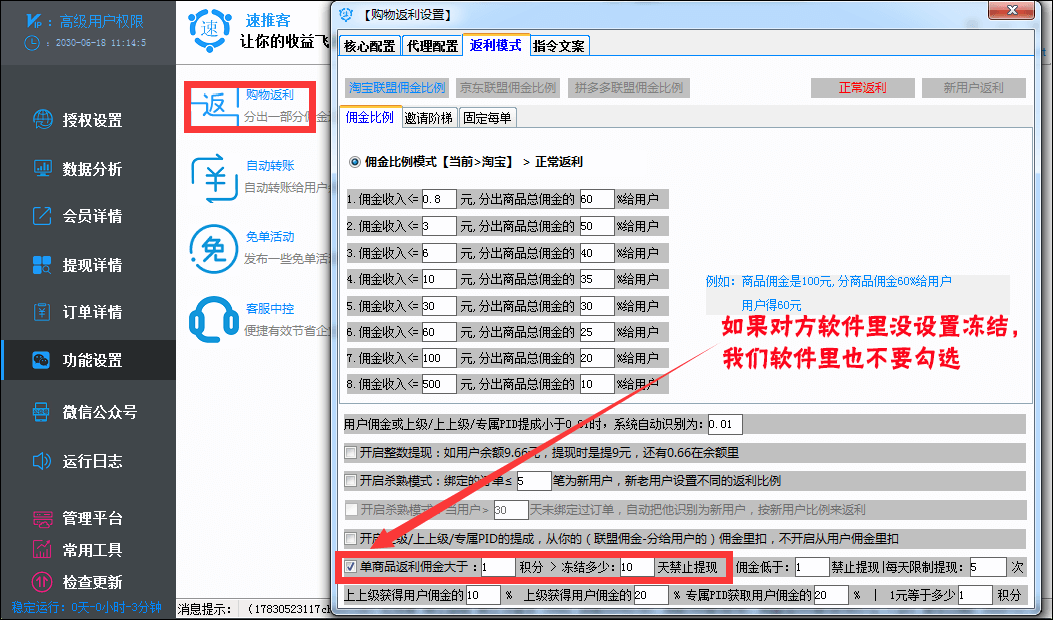Click the 拼多多联盟佣金比例 button
Viewport: 1053px width, 620px height.
[629, 87]
